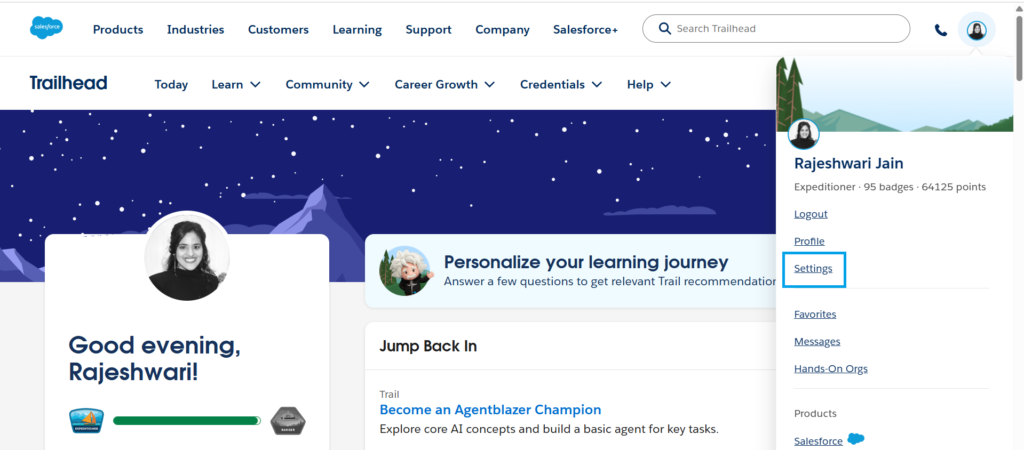Open the Help dropdown menu

coord(648,84)
